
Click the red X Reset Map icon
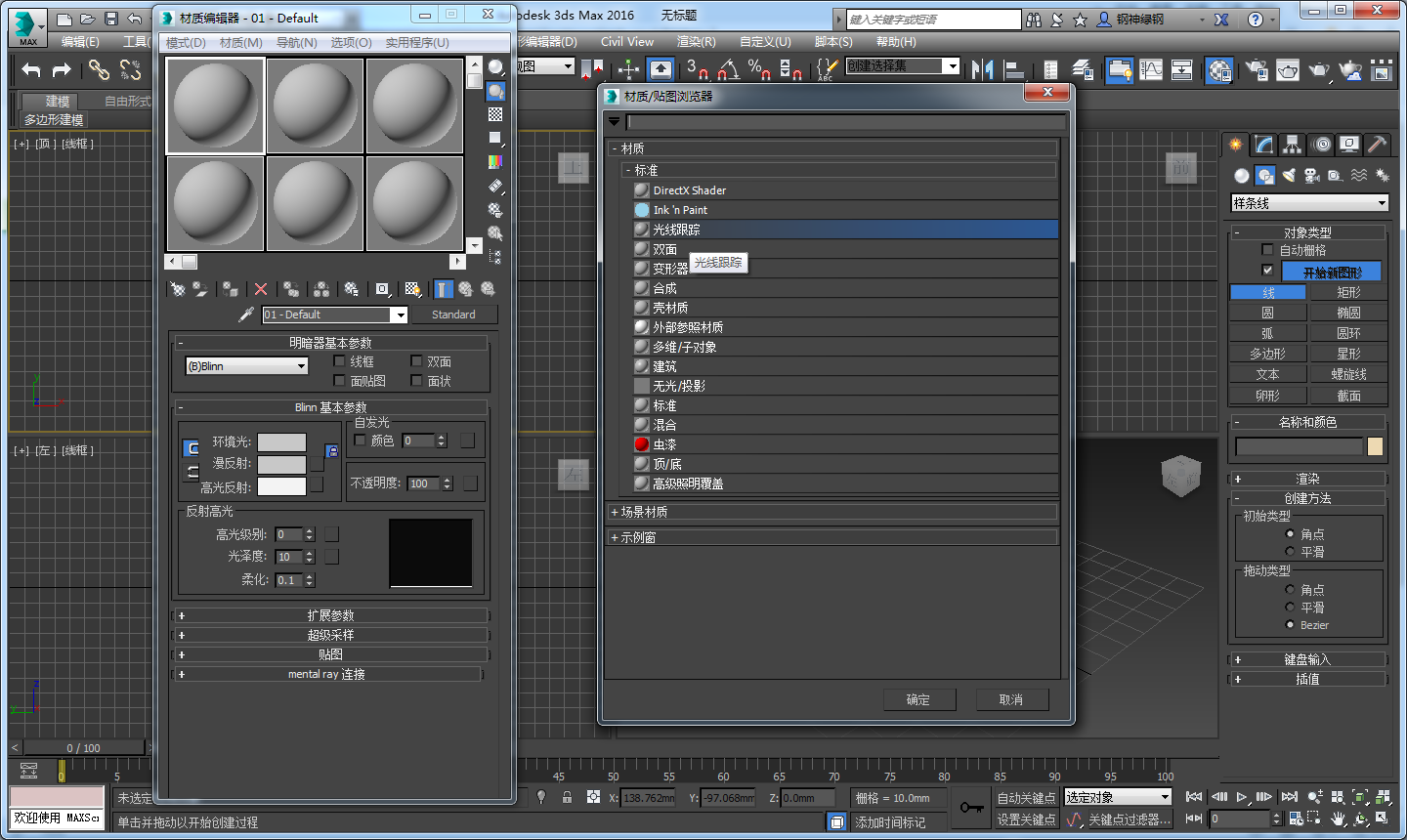[x=260, y=289]
